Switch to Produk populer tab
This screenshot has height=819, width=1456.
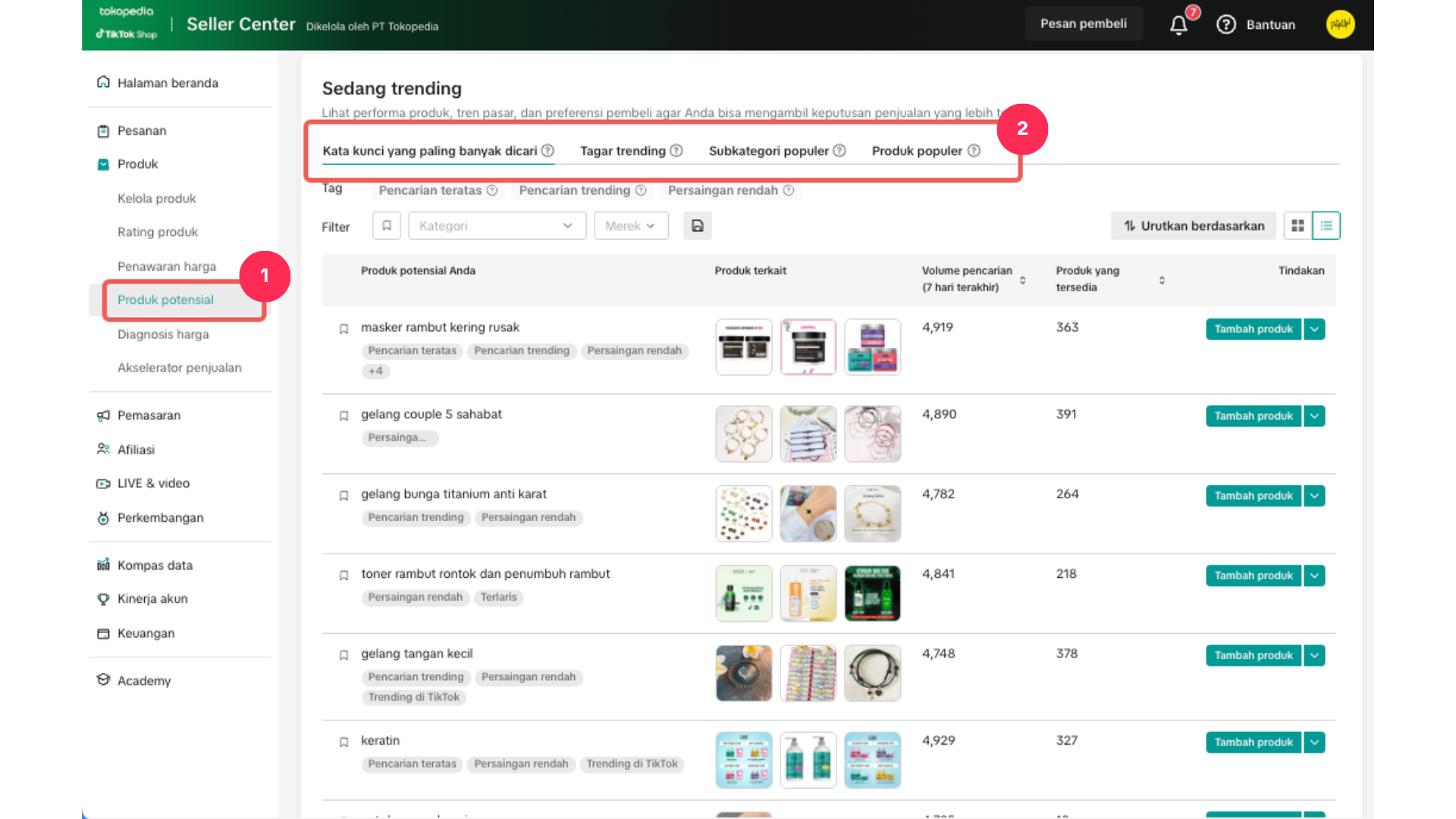[x=917, y=151]
